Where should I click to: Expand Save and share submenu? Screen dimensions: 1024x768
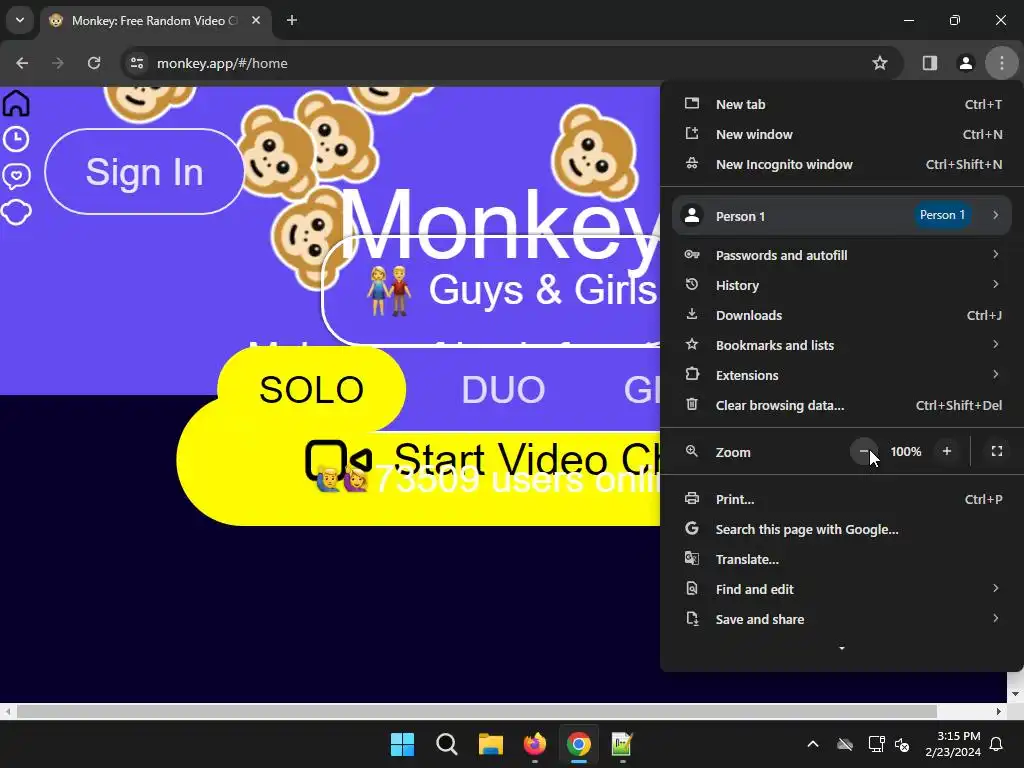pyautogui.click(x=842, y=620)
